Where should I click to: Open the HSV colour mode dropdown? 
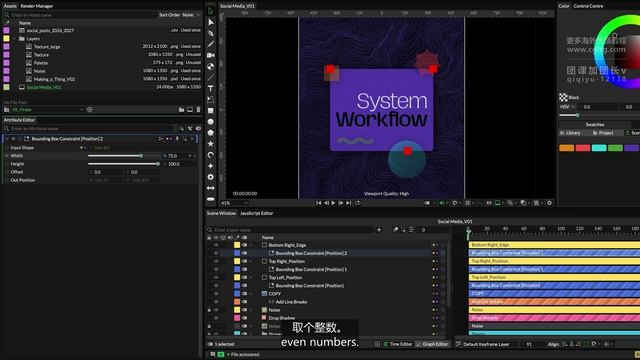pos(567,107)
